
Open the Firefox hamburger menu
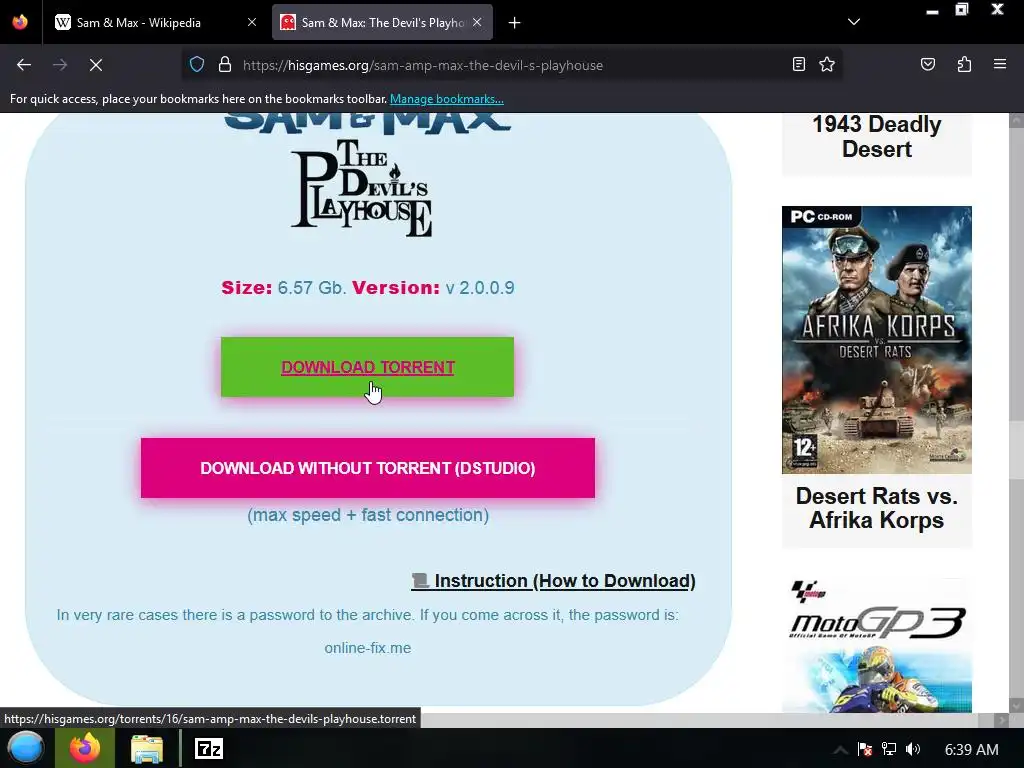[1000, 64]
